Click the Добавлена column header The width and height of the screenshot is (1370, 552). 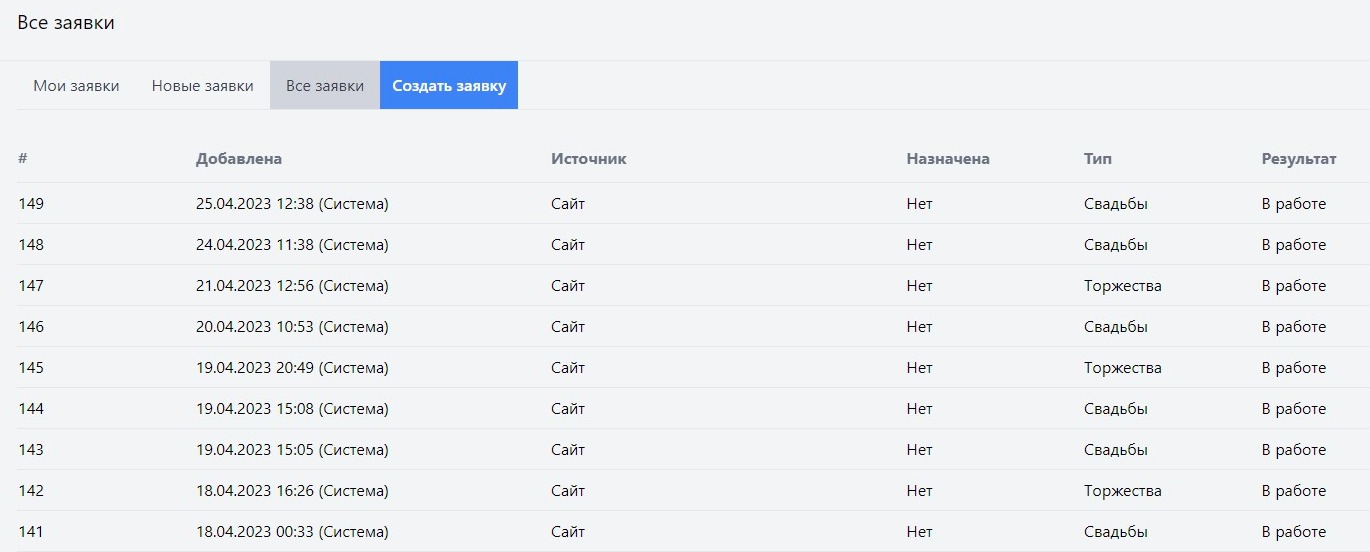point(239,159)
